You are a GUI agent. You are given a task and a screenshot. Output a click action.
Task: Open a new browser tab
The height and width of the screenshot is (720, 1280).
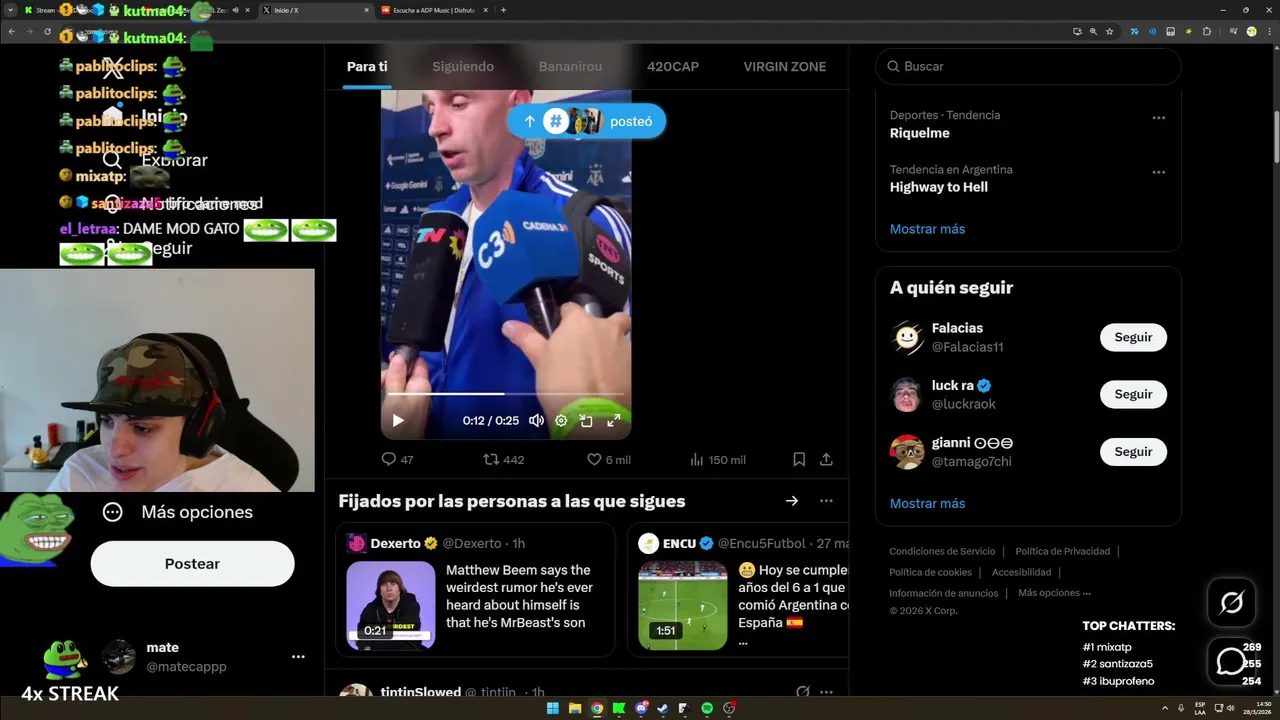(503, 10)
